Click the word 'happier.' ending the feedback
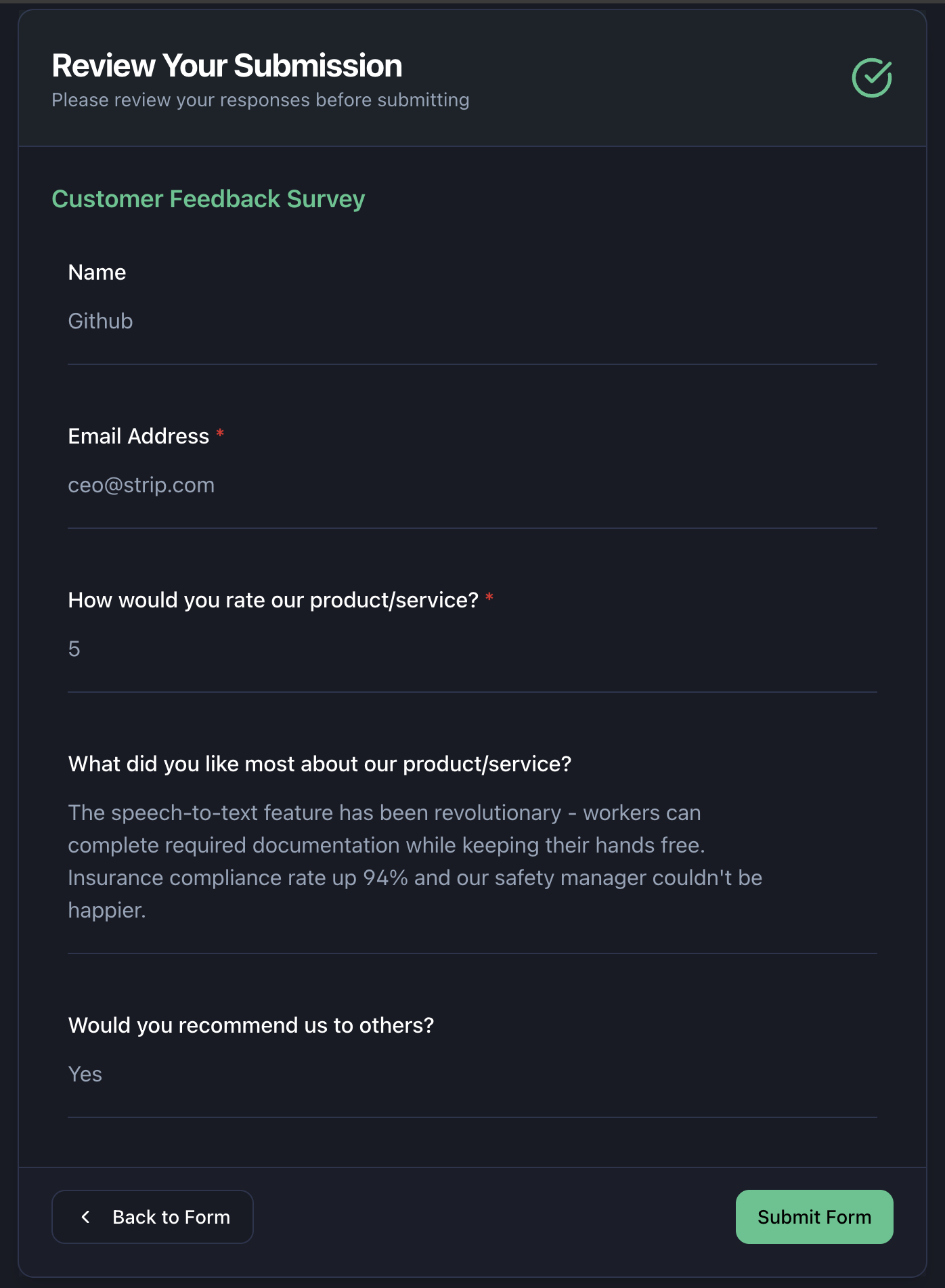 pyautogui.click(x=107, y=910)
